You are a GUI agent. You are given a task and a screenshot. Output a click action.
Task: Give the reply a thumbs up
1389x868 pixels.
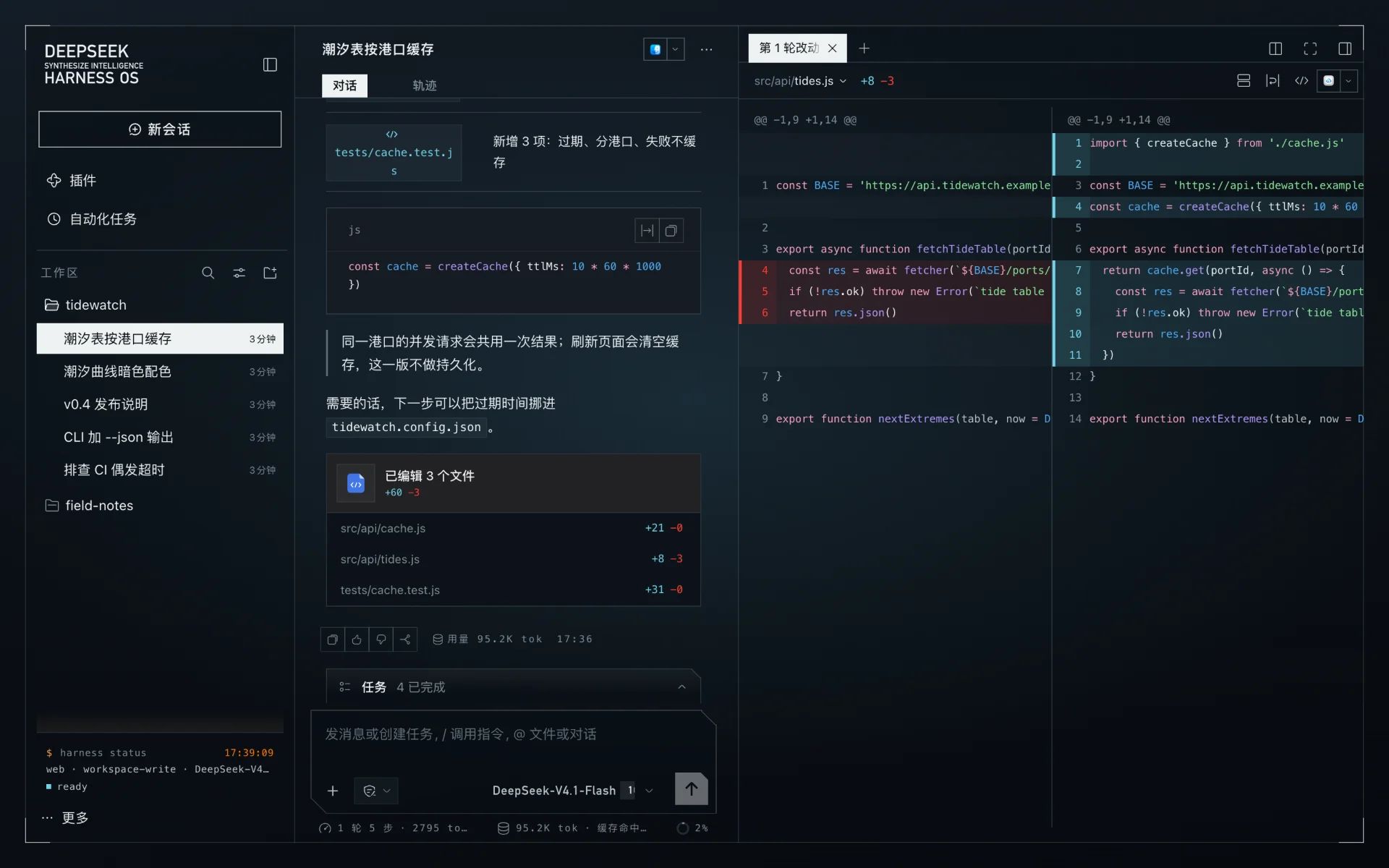(357, 639)
